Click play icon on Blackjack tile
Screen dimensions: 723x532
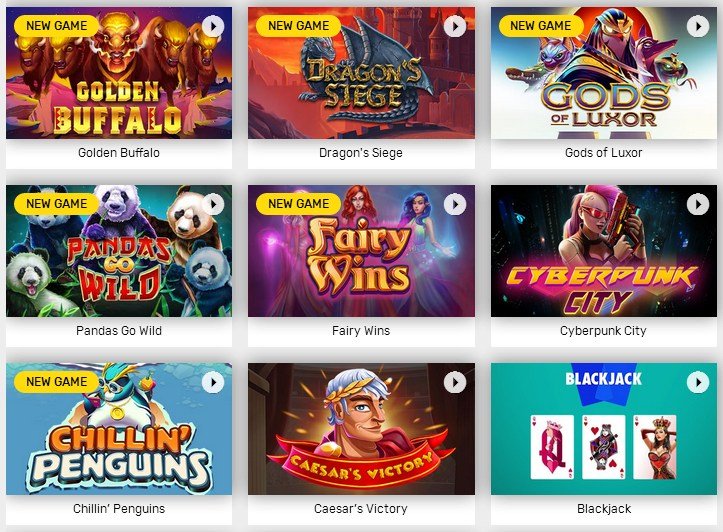click(698, 382)
